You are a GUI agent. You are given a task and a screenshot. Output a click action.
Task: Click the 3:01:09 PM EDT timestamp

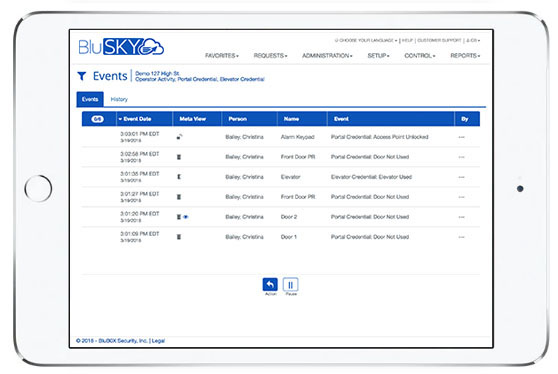[140, 233]
